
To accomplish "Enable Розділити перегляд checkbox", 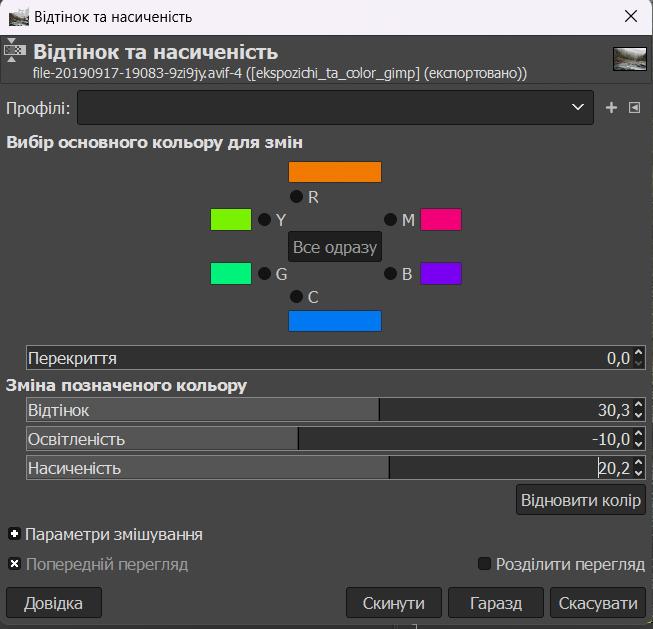I will [484, 564].
